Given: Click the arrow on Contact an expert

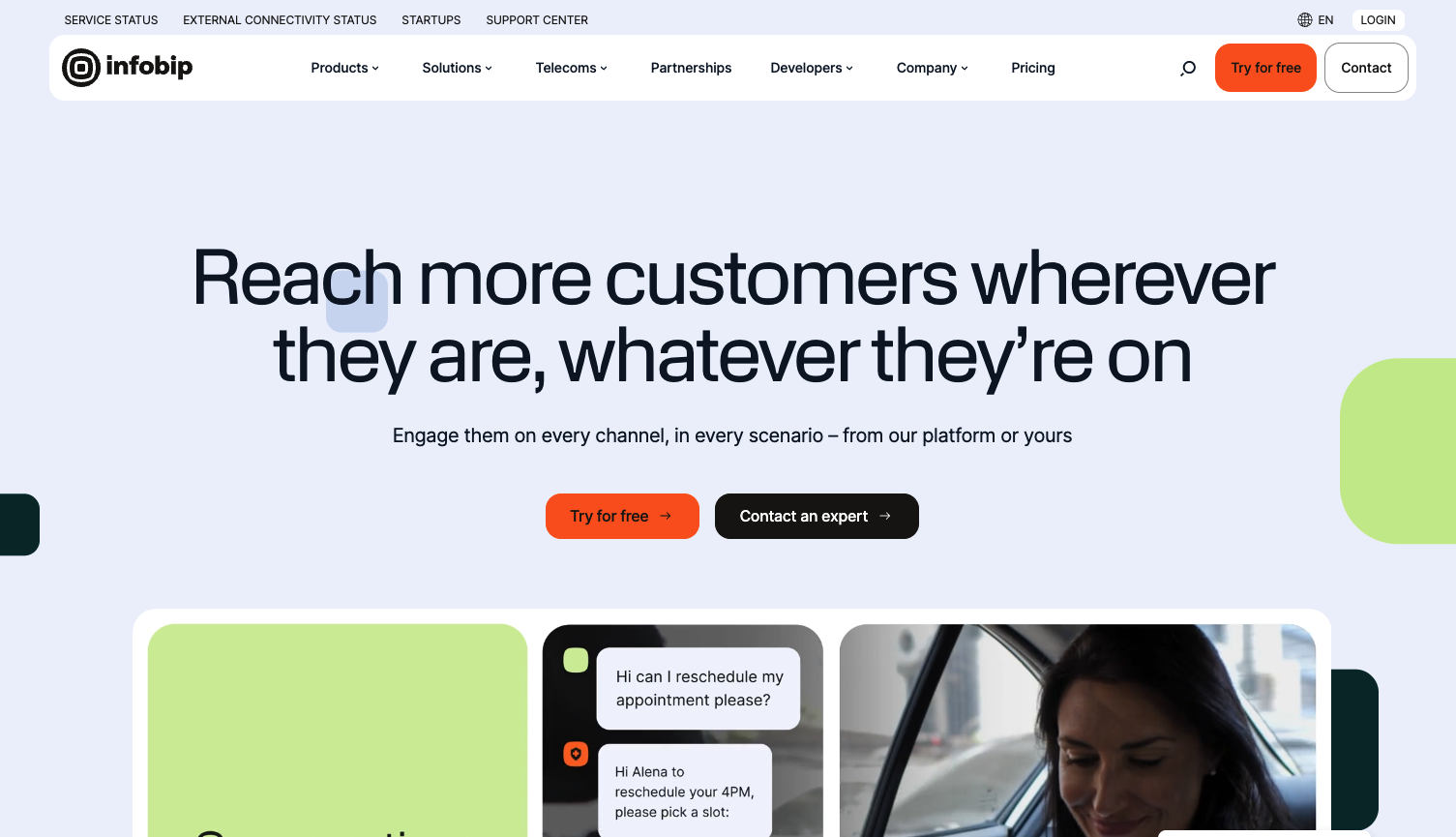Looking at the screenshot, I should pyautogui.click(x=885, y=516).
